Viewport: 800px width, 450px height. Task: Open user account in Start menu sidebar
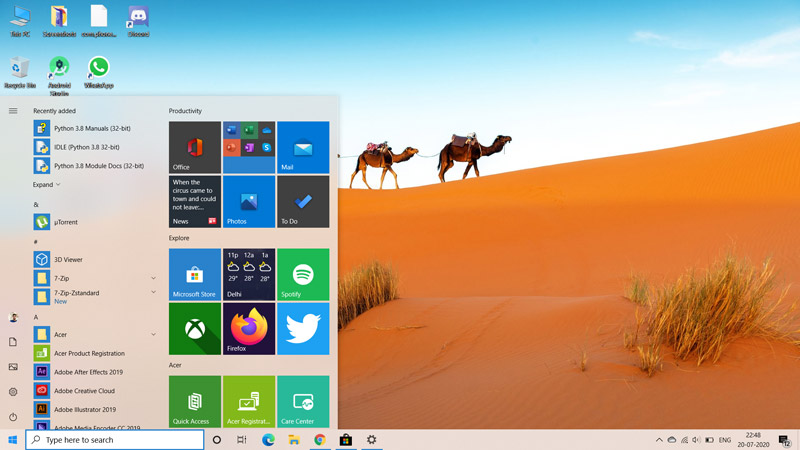pyautogui.click(x=13, y=317)
